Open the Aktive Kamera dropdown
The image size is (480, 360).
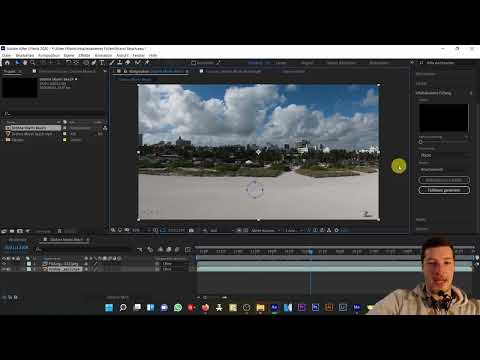pyautogui.click(x=265, y=230)
